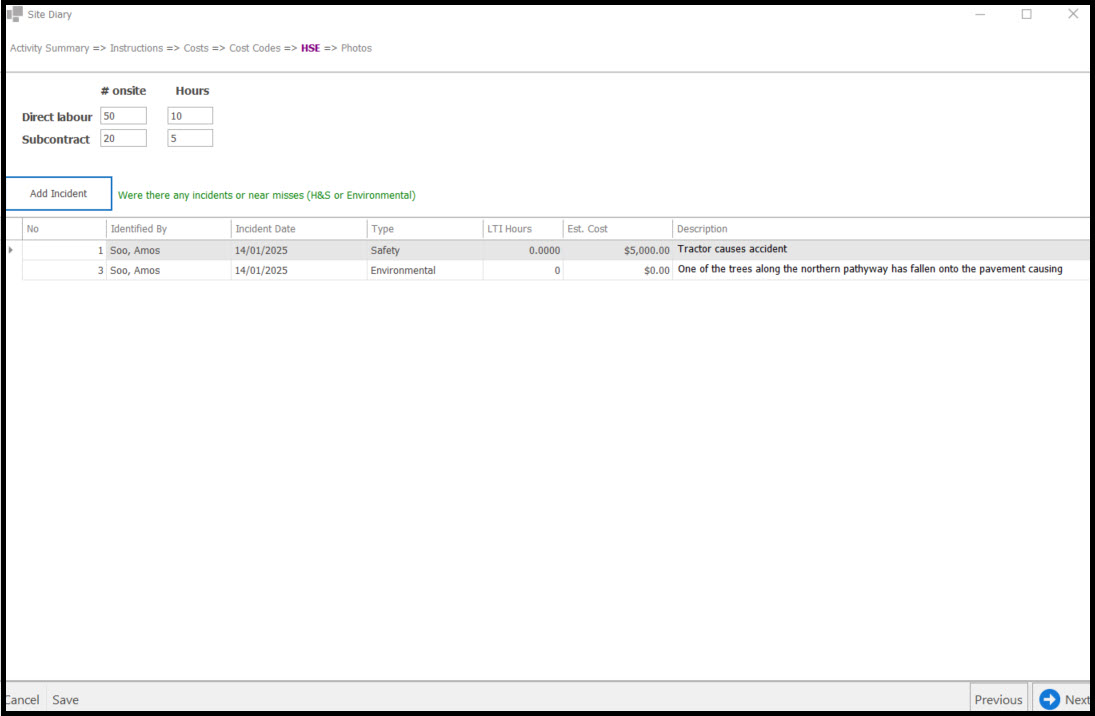The height and width of the screenshot is (716, 1095).
Task: Switch to Costs step
Action: [196, 48]
